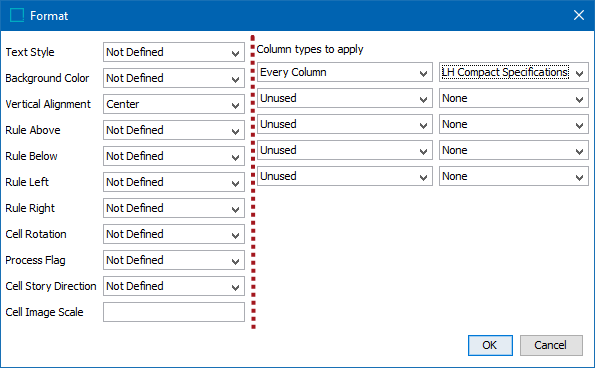595x368 pixels.
Task: Open the Text Style dropdown
Action: click(174, 52)
